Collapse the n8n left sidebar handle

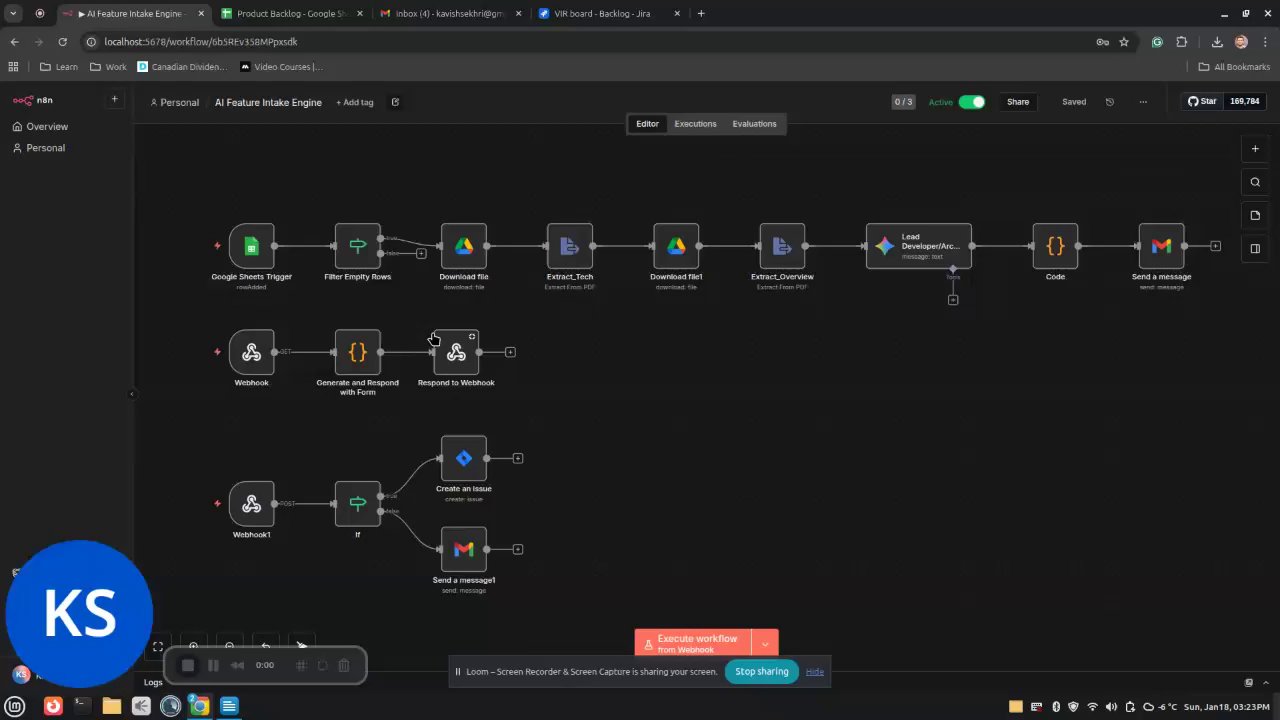coord(131,394)
